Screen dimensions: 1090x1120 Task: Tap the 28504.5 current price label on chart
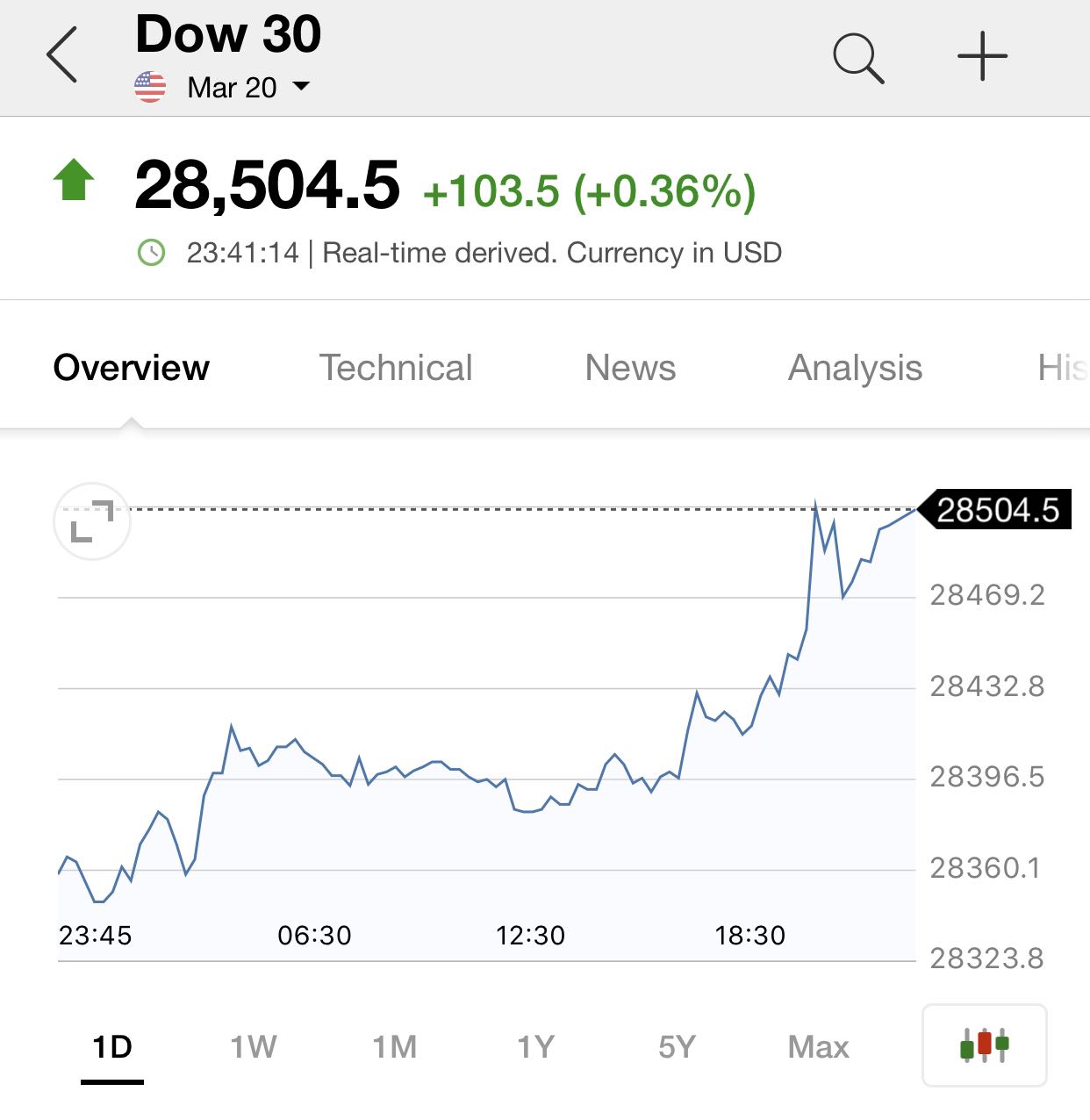pos(997,510)
